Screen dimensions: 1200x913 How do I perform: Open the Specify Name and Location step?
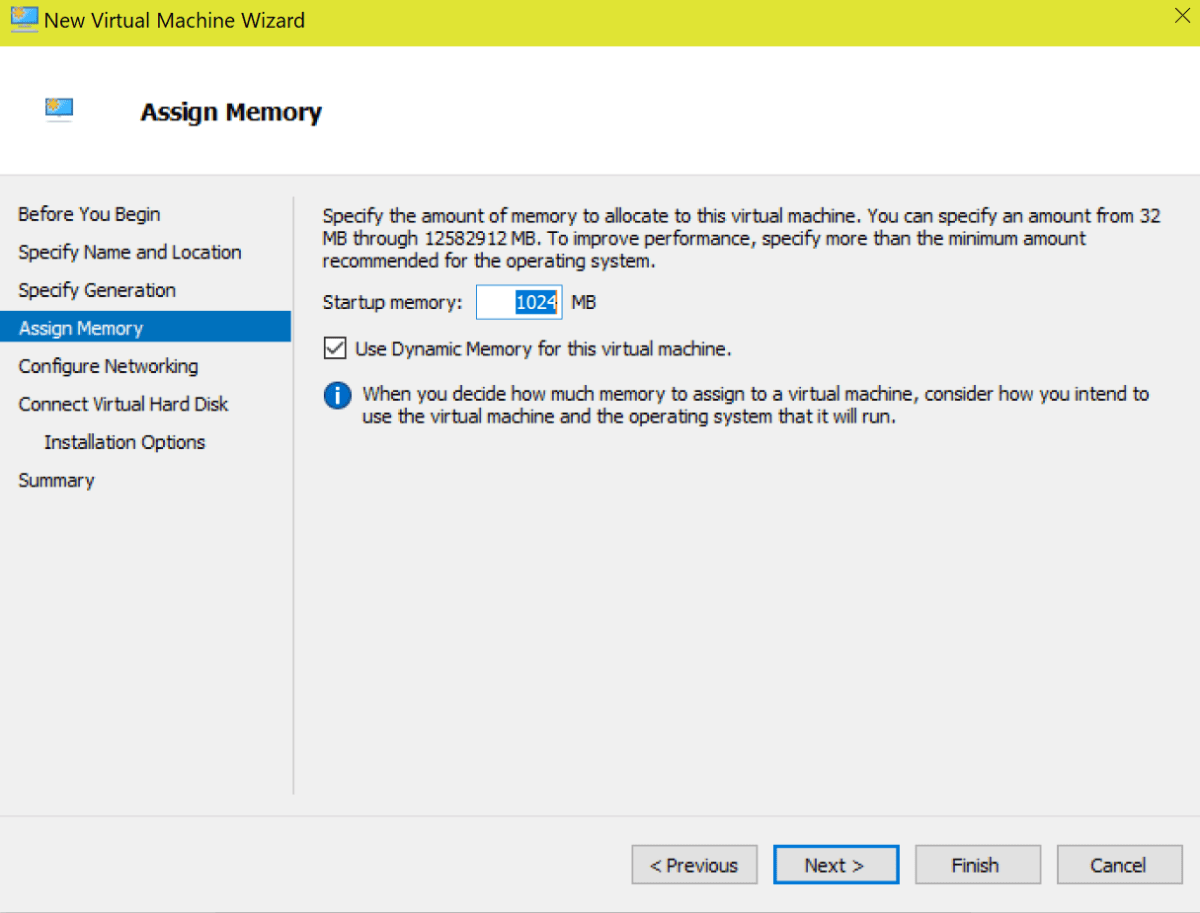pyautogui.click(x=129, y=252)
